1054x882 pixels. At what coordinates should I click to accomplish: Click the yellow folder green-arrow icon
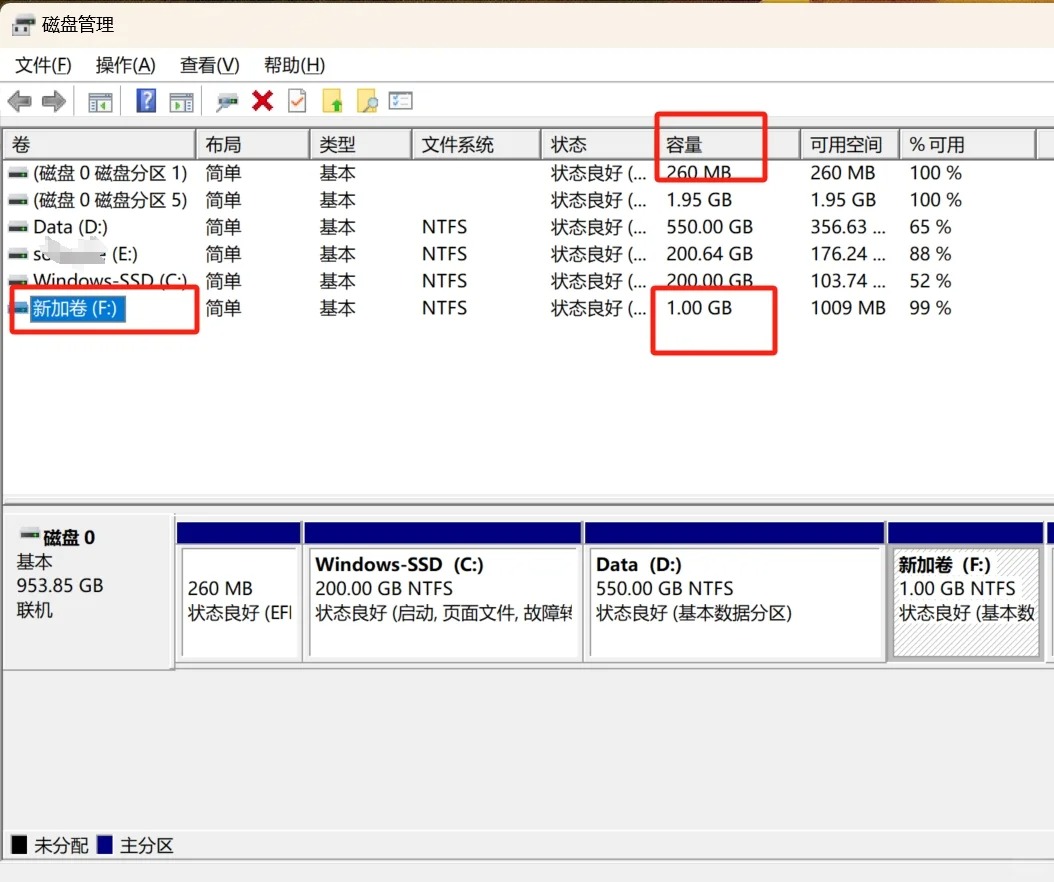pos(333,101)
